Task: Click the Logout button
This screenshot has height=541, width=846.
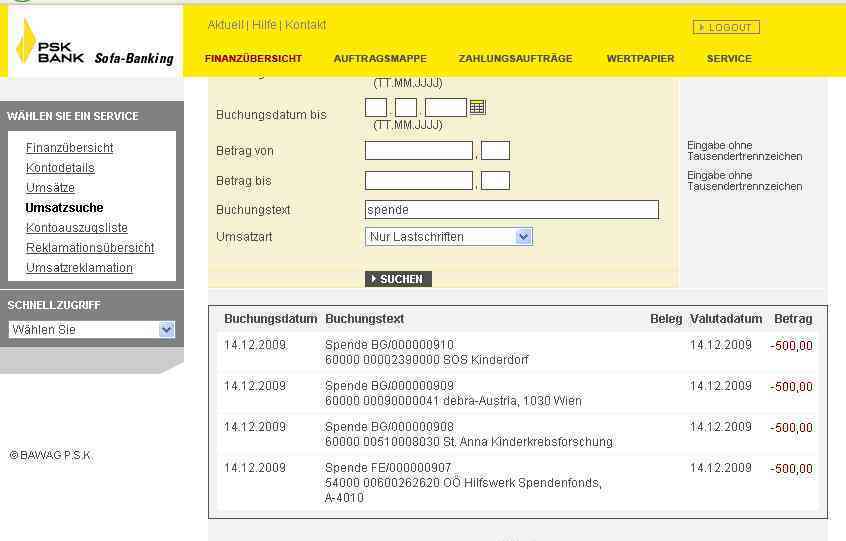Action: pos(726,27)
